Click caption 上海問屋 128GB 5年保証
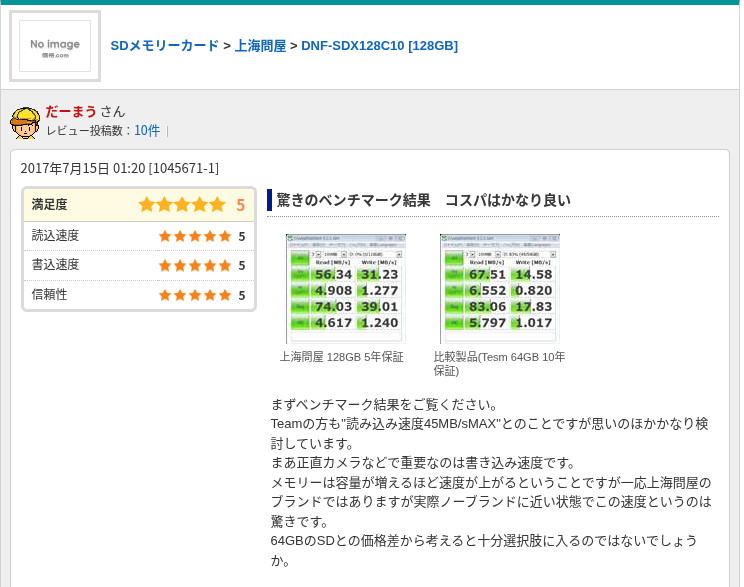Screen dimensions: 744x587 coord(342,357)
